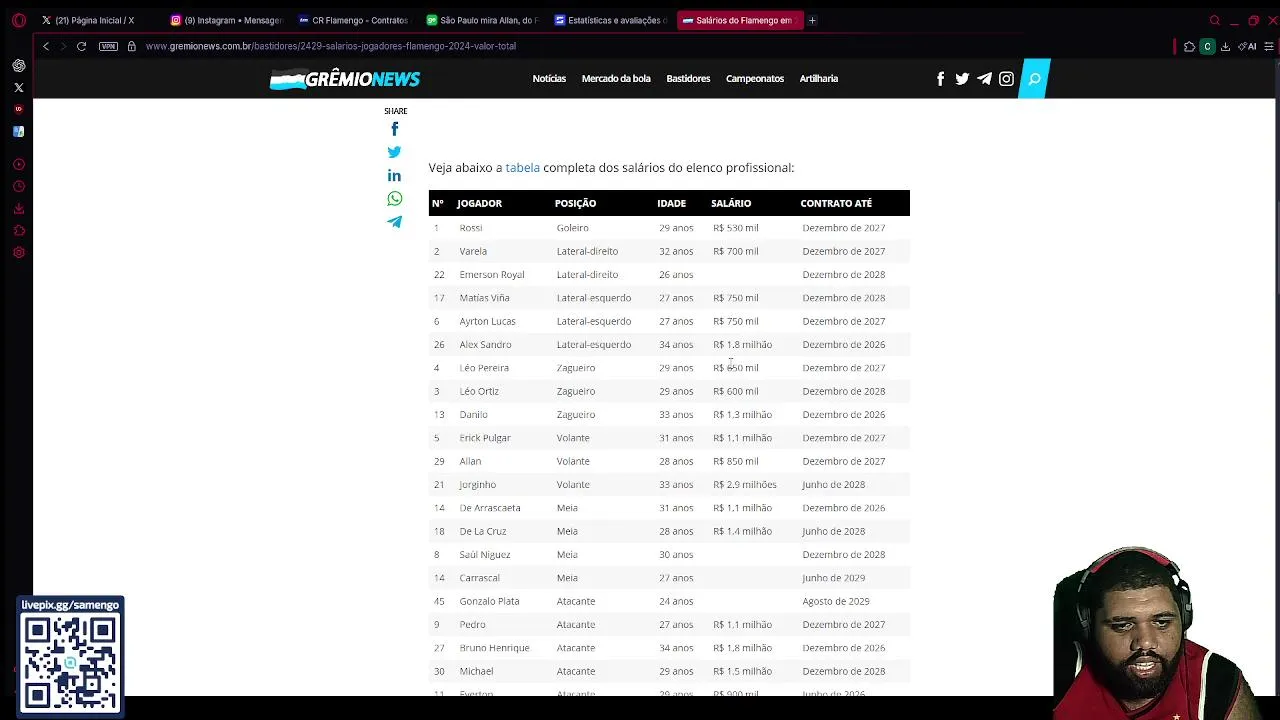
Task: Go back to the previous page
Action: point(45,46)
